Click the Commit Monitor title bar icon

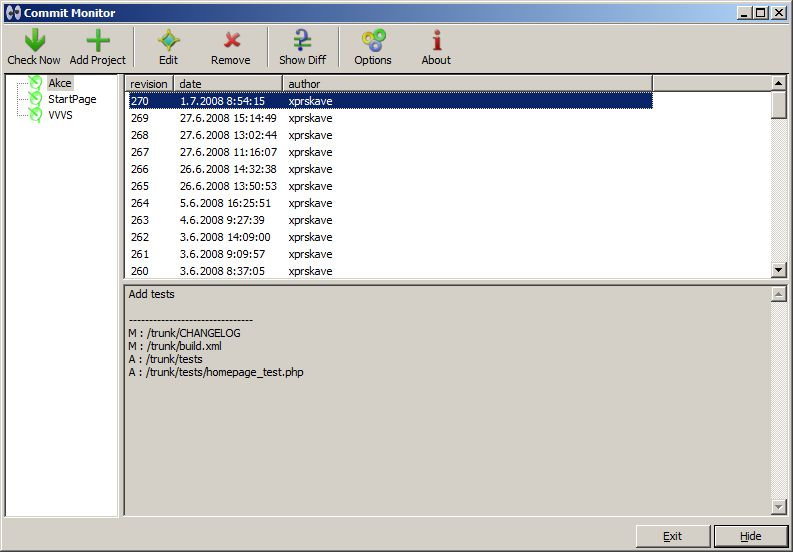pos(13,13)
